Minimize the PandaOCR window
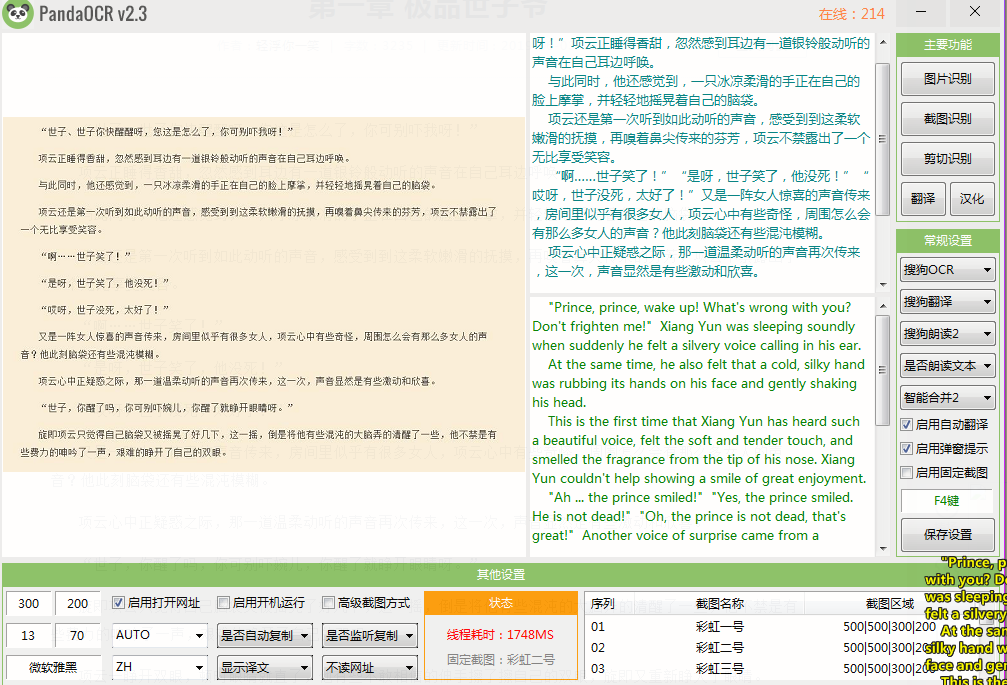This screenshot has width=1007, height=685. coord(921,12)
